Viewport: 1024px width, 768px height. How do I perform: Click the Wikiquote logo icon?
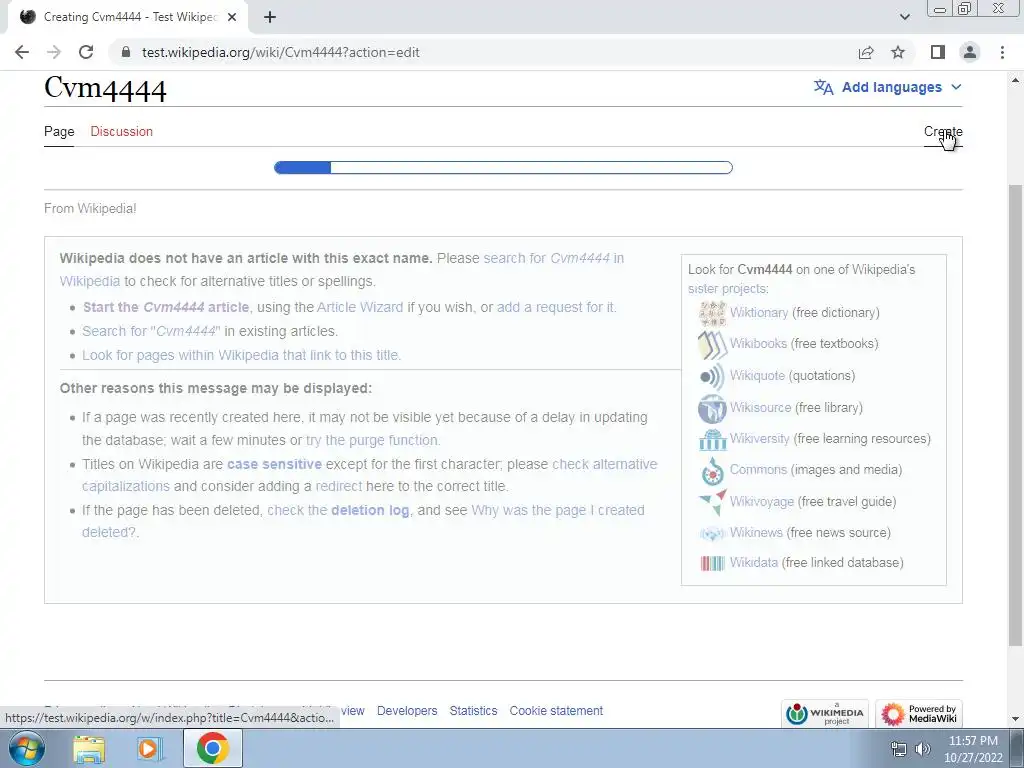(712, 376)
